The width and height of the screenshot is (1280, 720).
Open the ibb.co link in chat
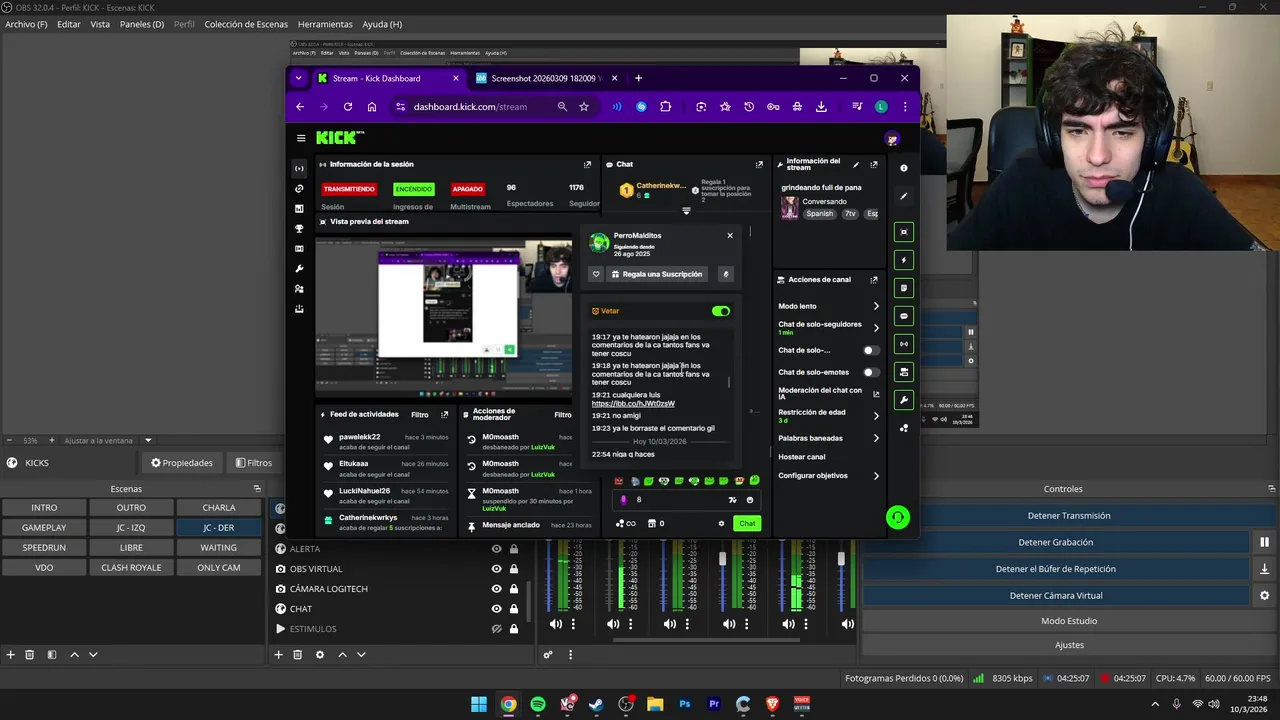point(633,404)
